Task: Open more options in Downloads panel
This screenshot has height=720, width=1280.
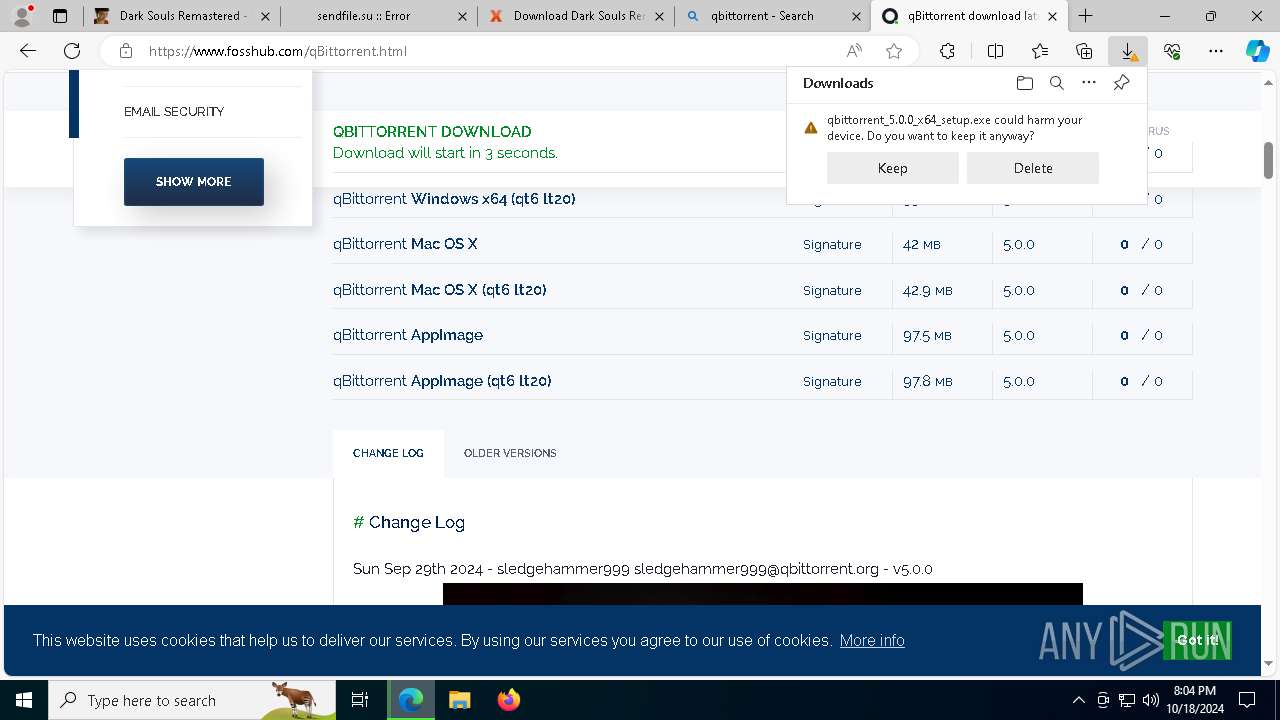Action: pyautogui.click(x=1089, y=83)
